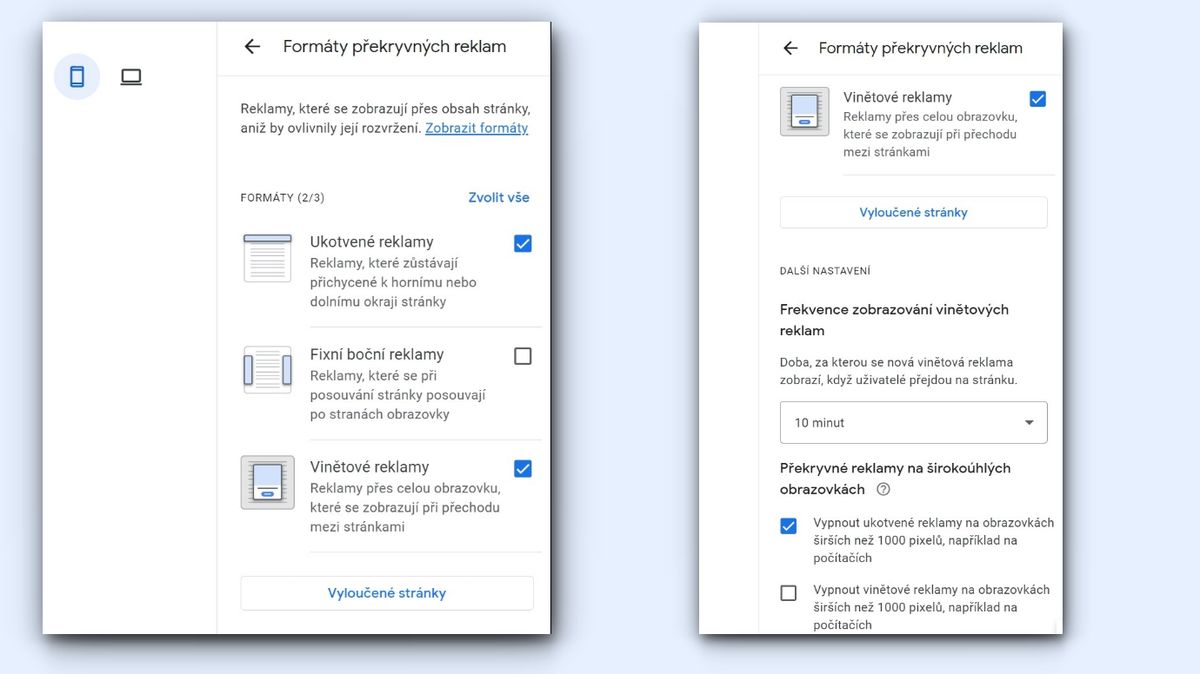Screen dimensions: 1200x674
Task: Click the Fixní boční reklamy format thumbnail
Action: click(x=267, y=371)
